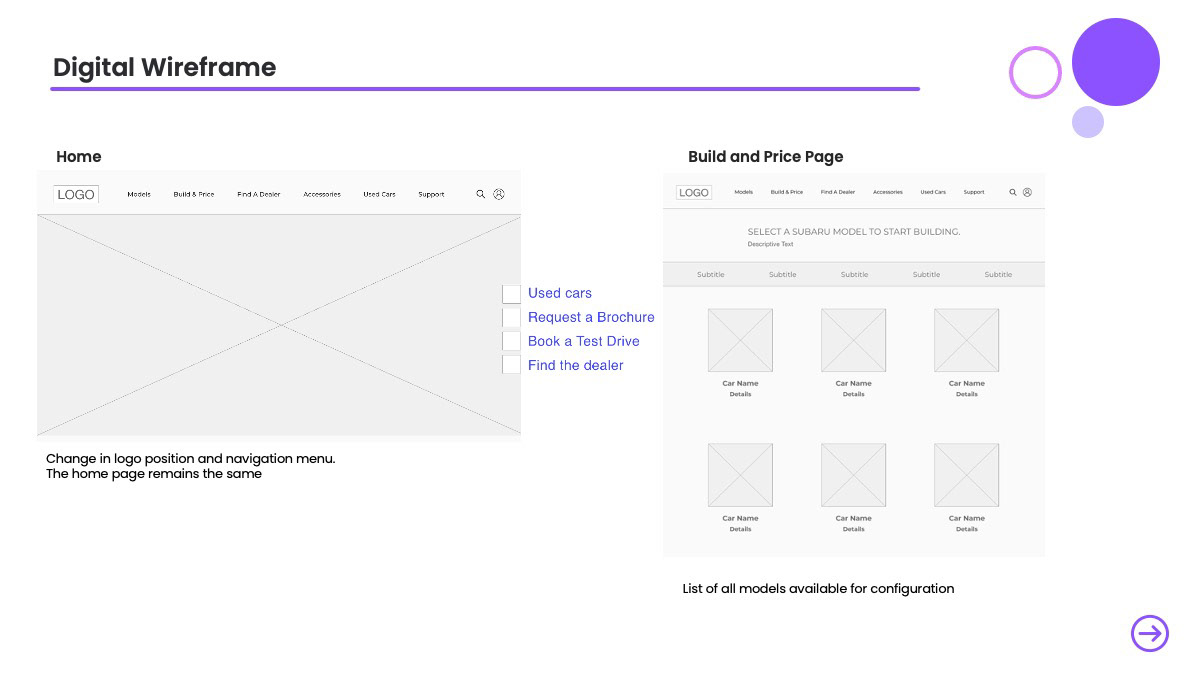This screenshot has height=675, width=1200.
Task: Check the box next to Used cars
Action: pos(511,293)
